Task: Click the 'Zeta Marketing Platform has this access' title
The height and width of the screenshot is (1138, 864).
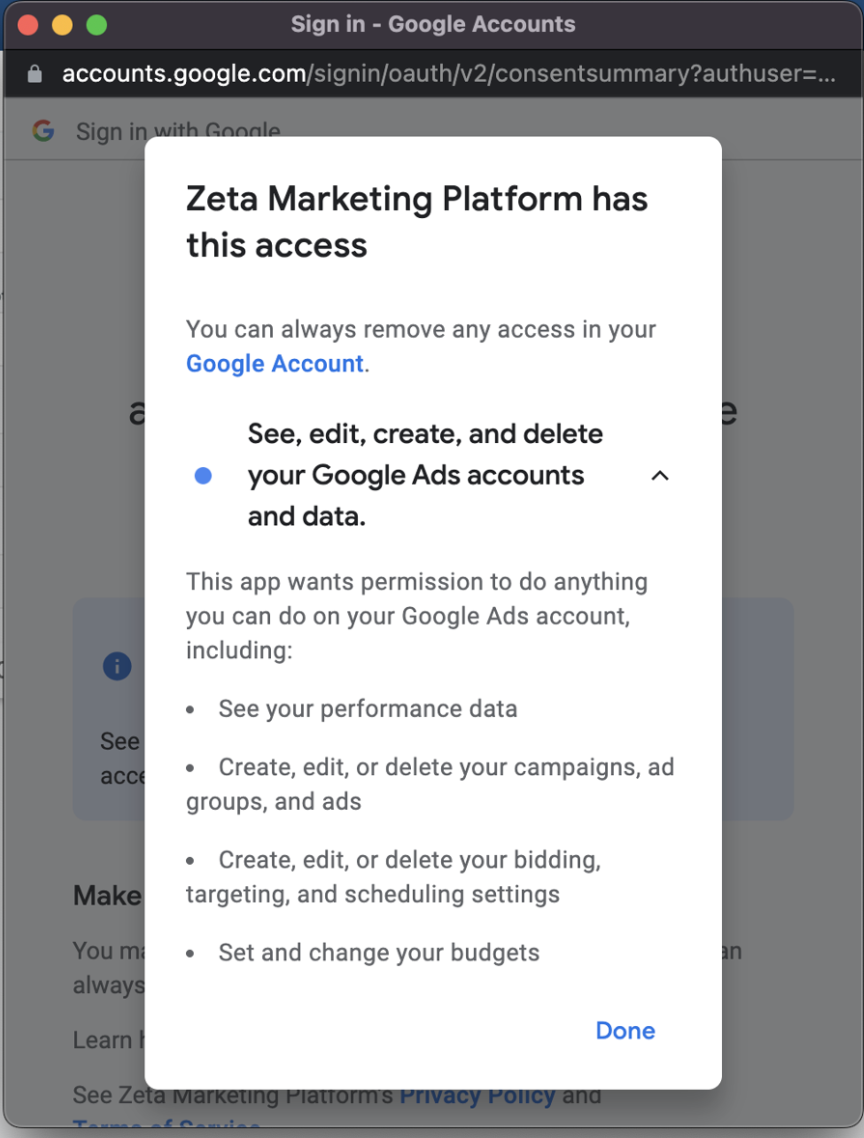Action: point(417,222)
